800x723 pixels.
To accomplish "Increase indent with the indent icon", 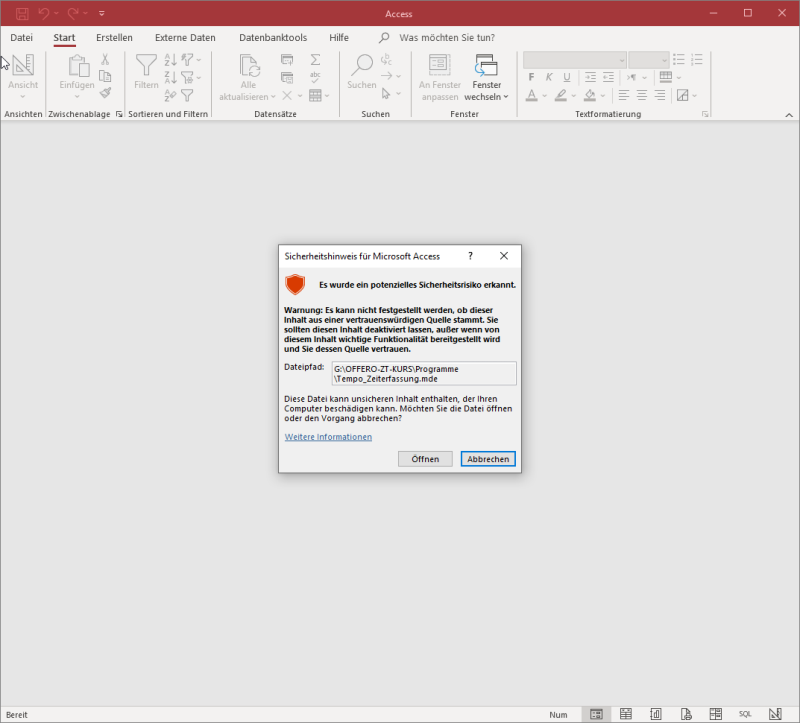I will (590, 77).
